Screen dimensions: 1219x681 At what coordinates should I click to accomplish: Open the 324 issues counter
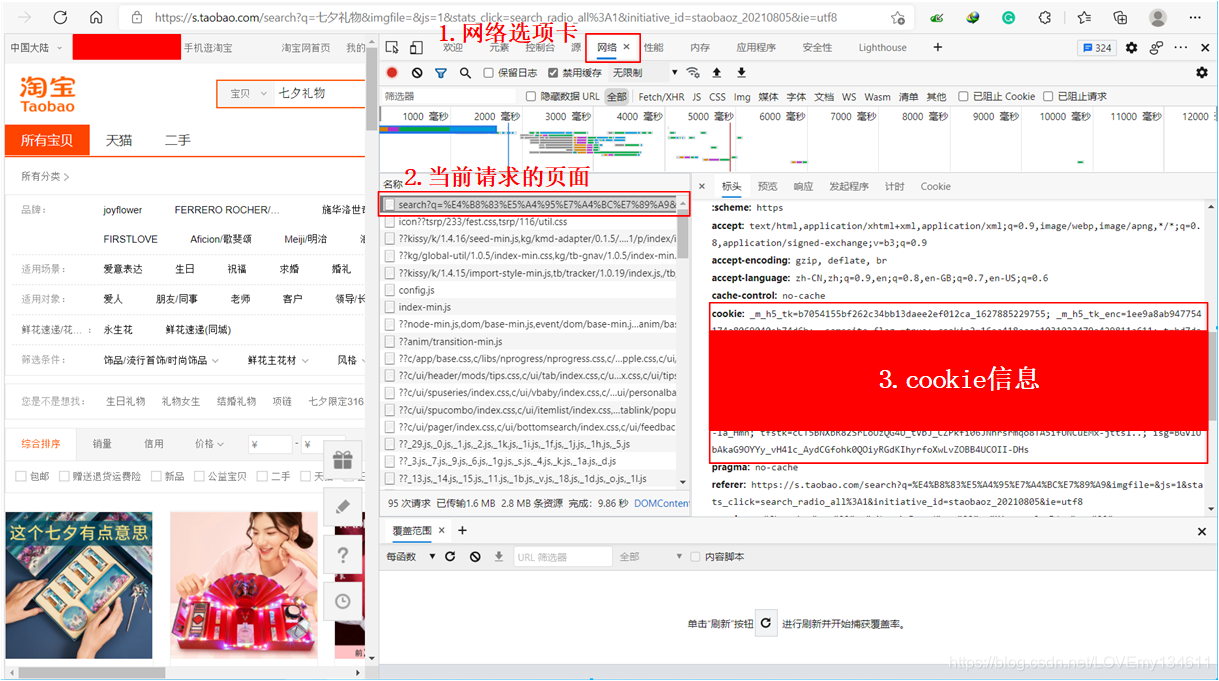[x=1097, y=47]
